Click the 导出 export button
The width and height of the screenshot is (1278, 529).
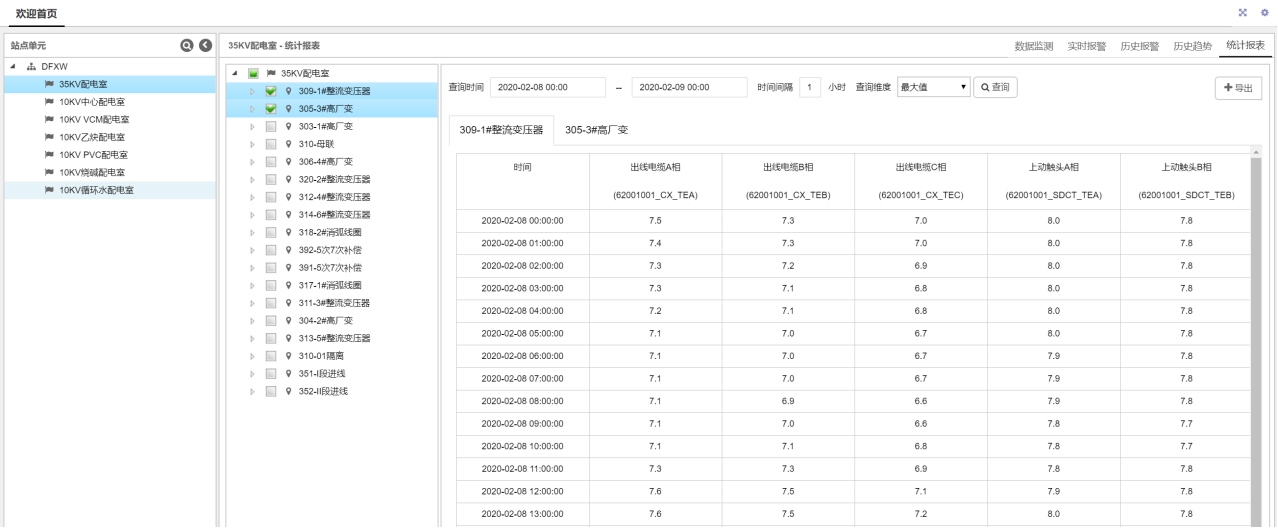click(x=1238, y=88)
